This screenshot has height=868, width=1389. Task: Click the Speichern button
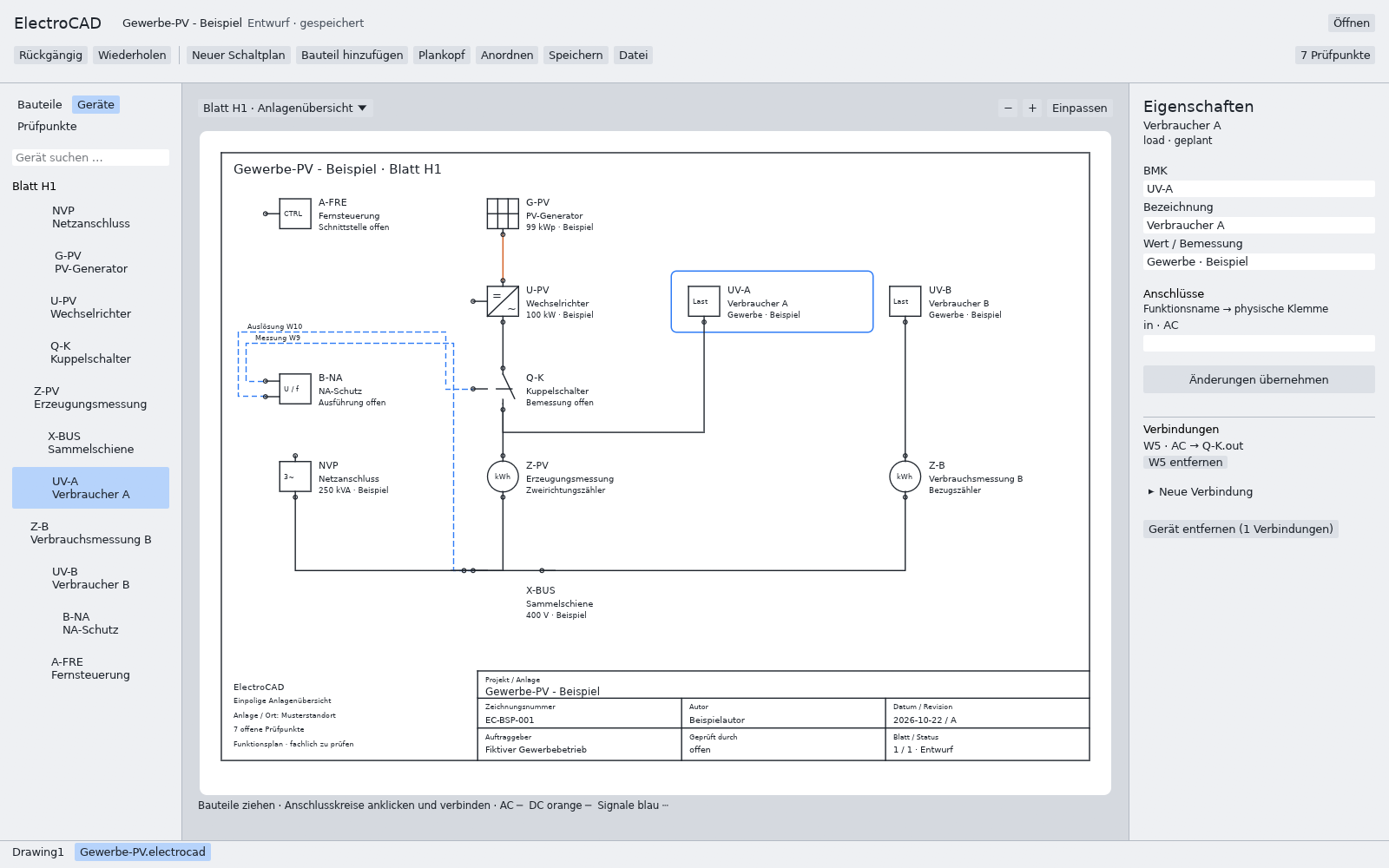(576, 56)
